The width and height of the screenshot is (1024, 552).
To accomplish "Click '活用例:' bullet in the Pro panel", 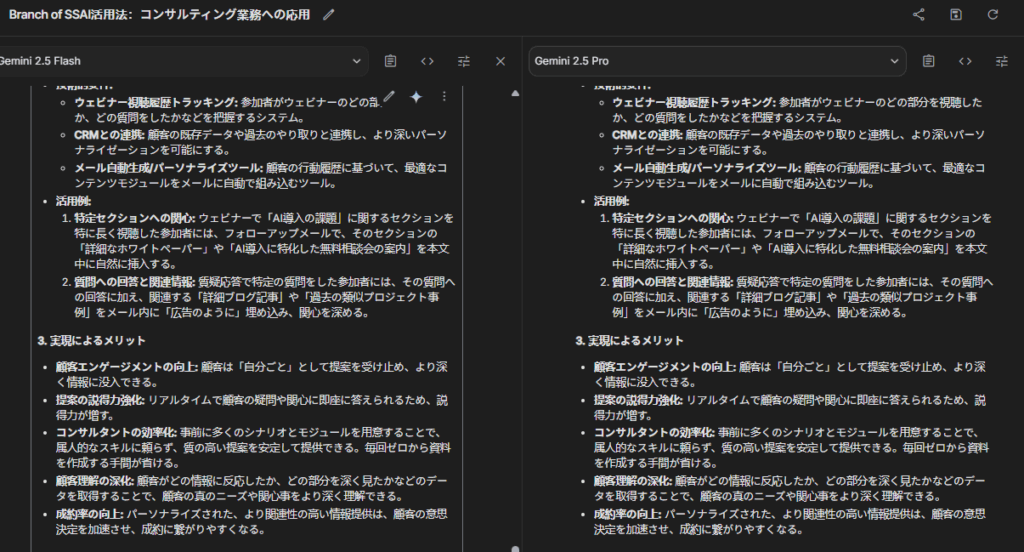I will (x=611, y=201).
